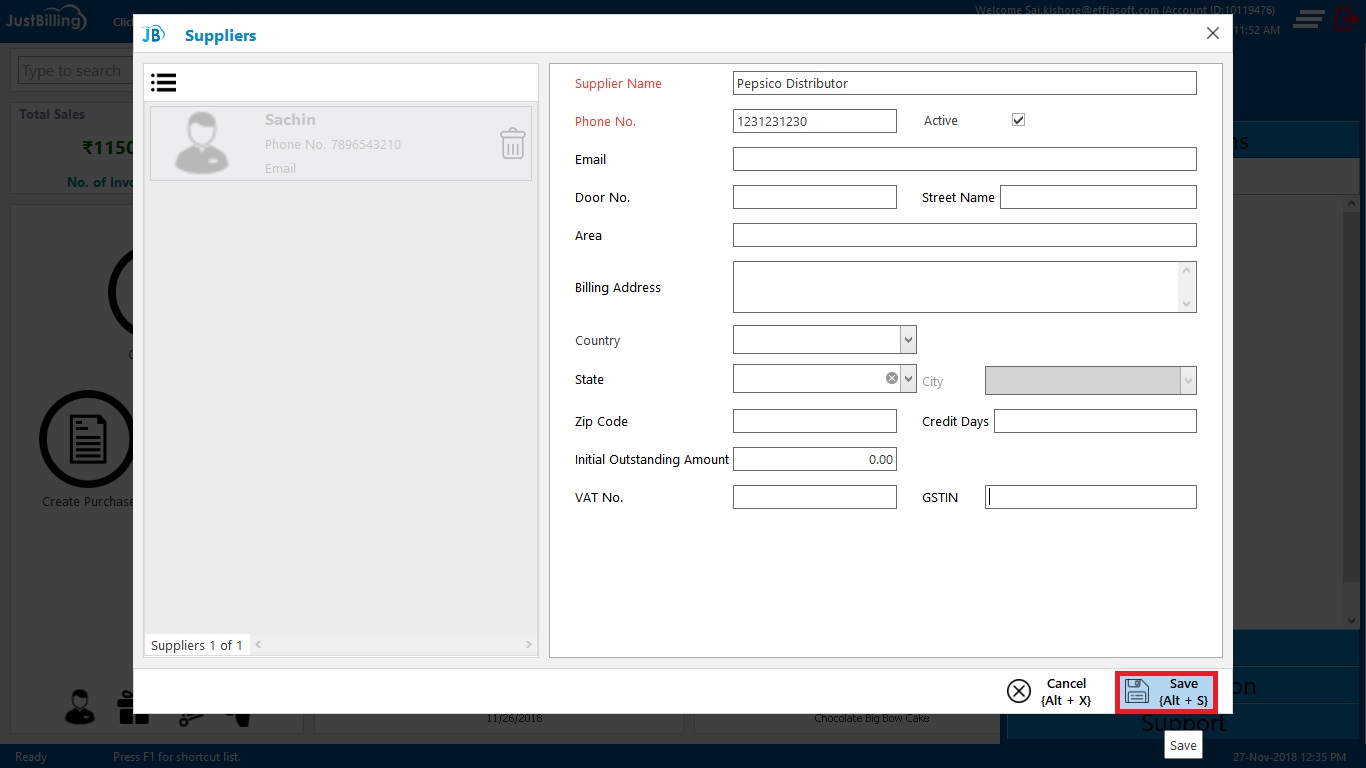Click the Cancel circled-x icon
Image resolution: width=1366 pixels, height=768 pixels.
coord(1018,691)
